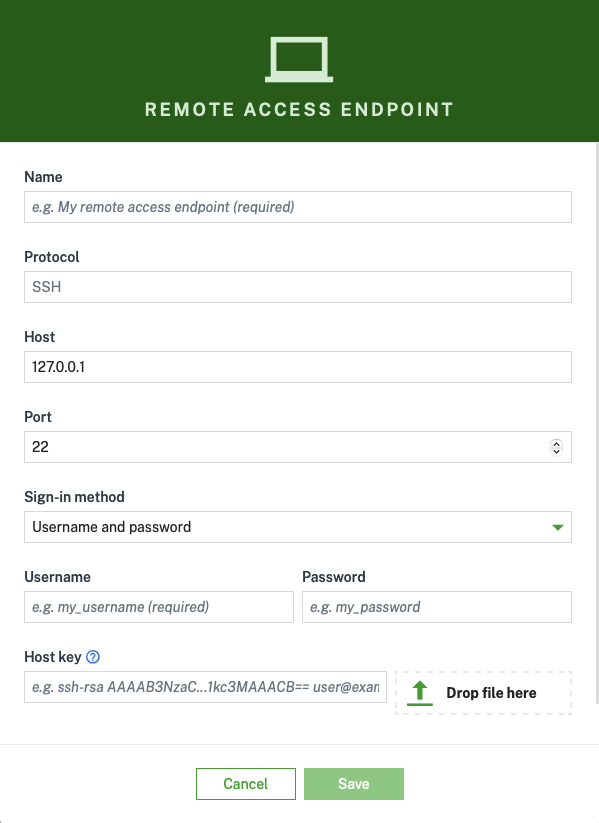Select the Host field containing 127.0.0.1
This screenshot has width=599, height=823.
(x=297, y=367)
